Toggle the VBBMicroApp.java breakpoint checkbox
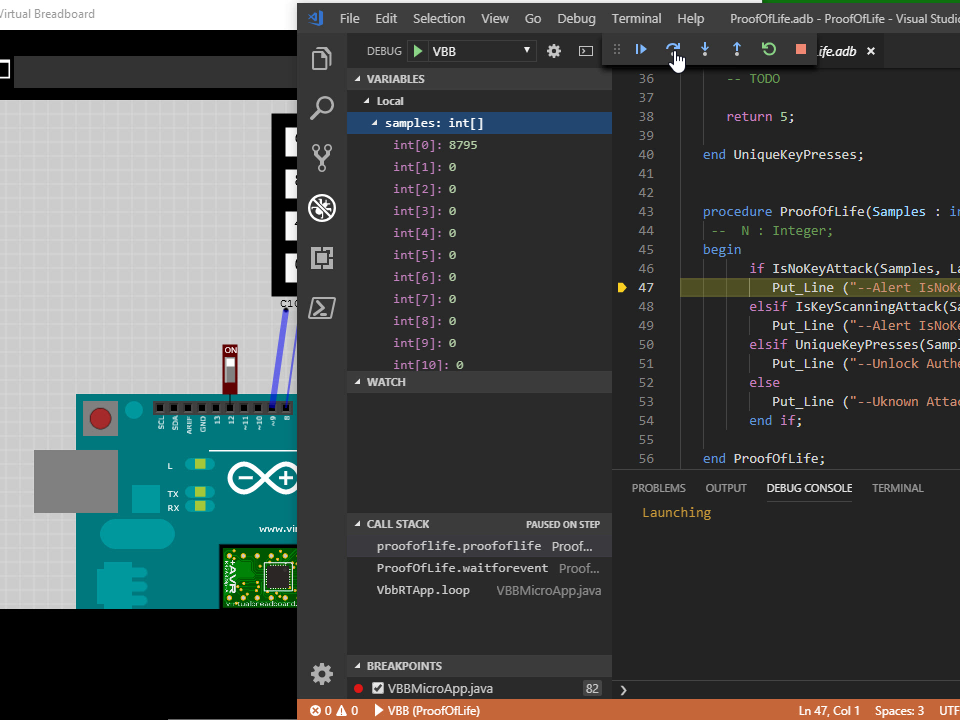960x720 pixels. 378,688
